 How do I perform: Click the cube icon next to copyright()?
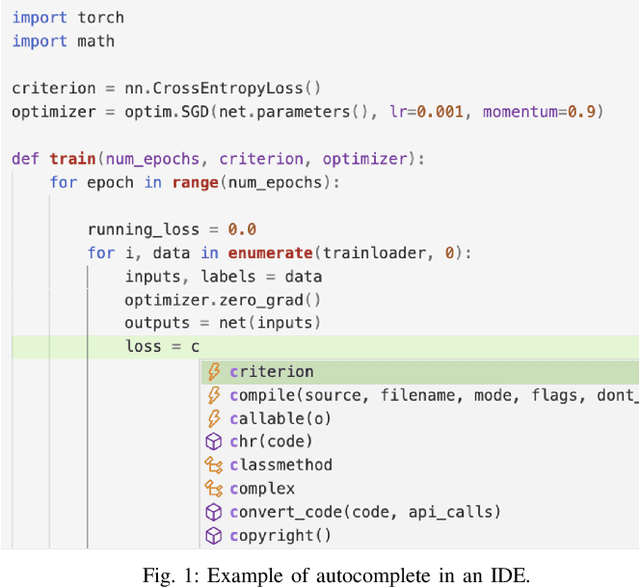(x=212, y=536)
